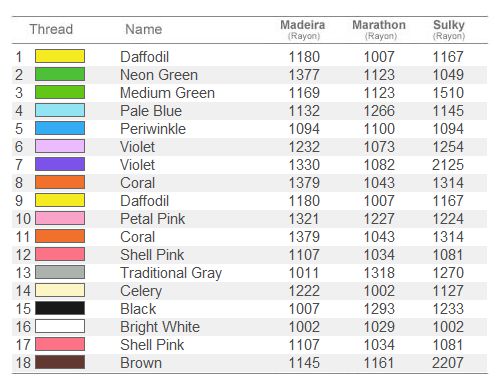Click Marathon code 1318 for Traditional Gray
The image size is (500, 384).
tap(379, 273)
